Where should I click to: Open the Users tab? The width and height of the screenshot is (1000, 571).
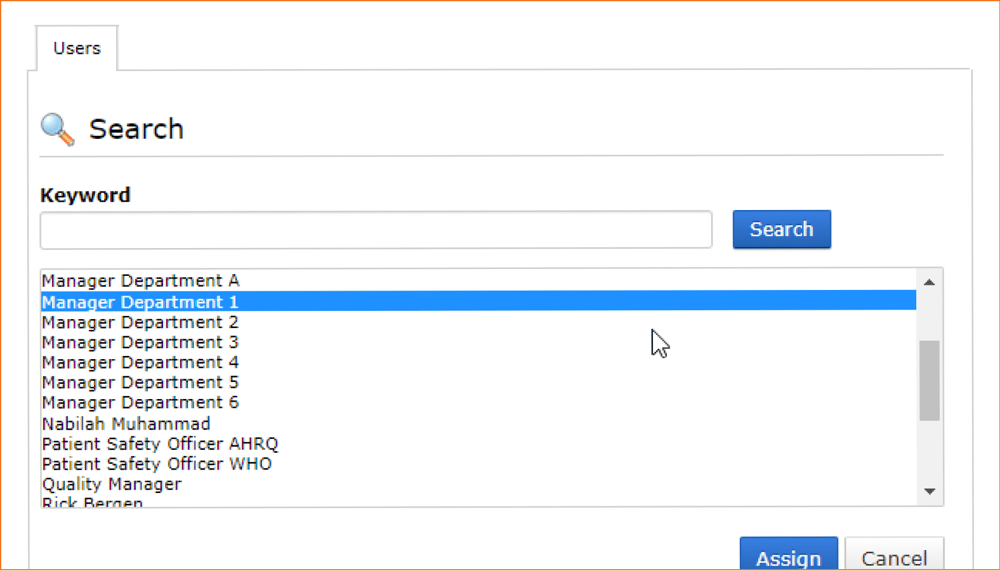(77, 48)
